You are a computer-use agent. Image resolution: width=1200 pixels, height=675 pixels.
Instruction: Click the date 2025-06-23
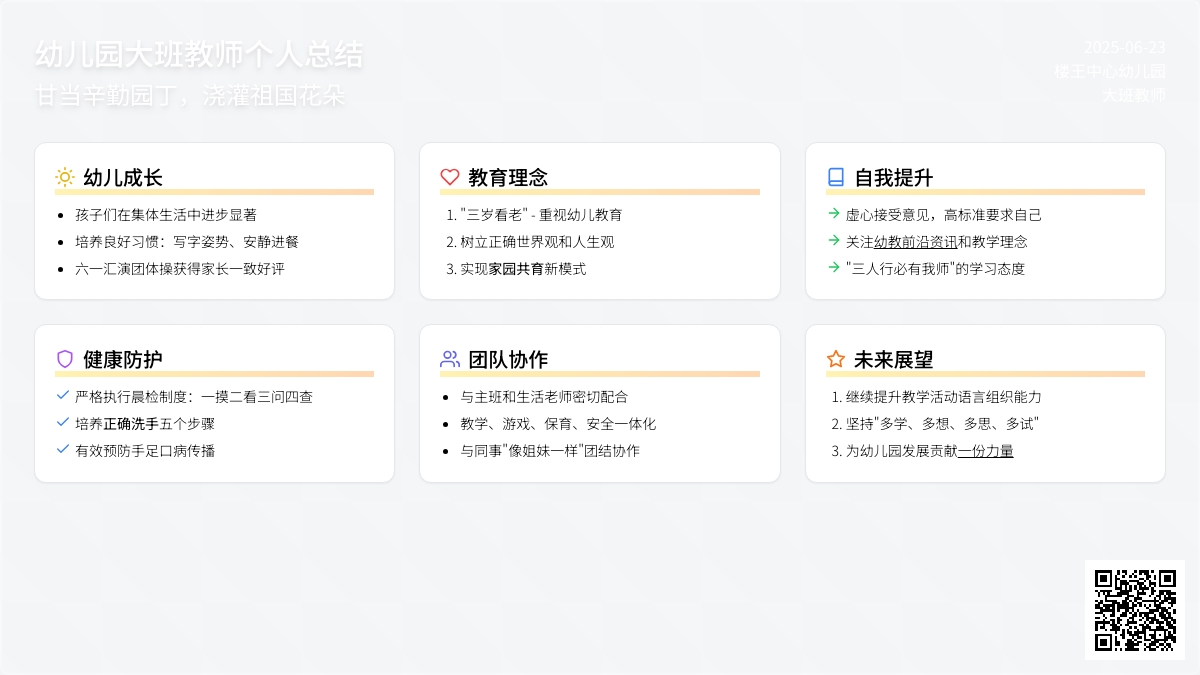click(1125, 48)
